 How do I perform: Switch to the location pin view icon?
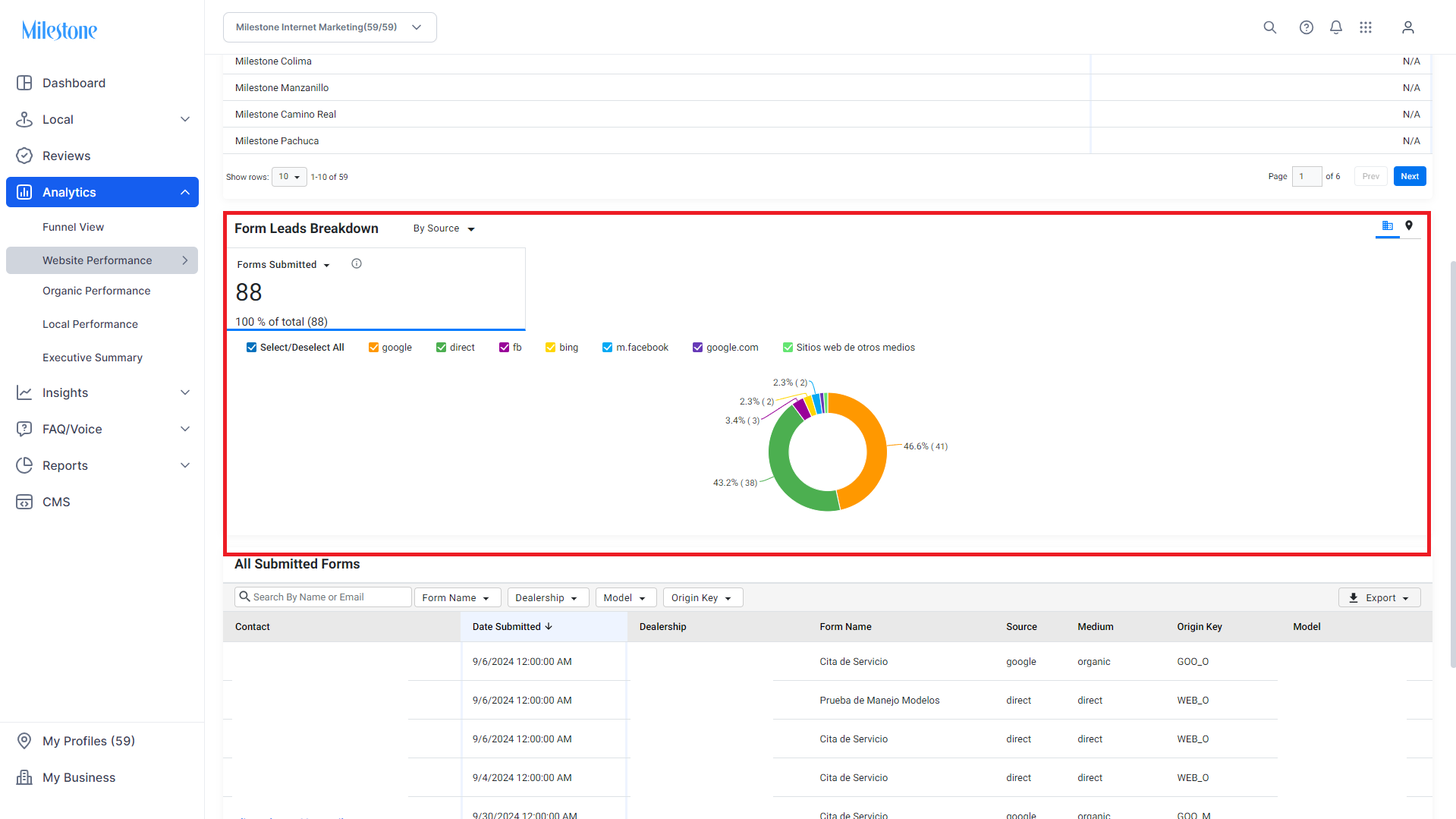tap(1409, 225)
